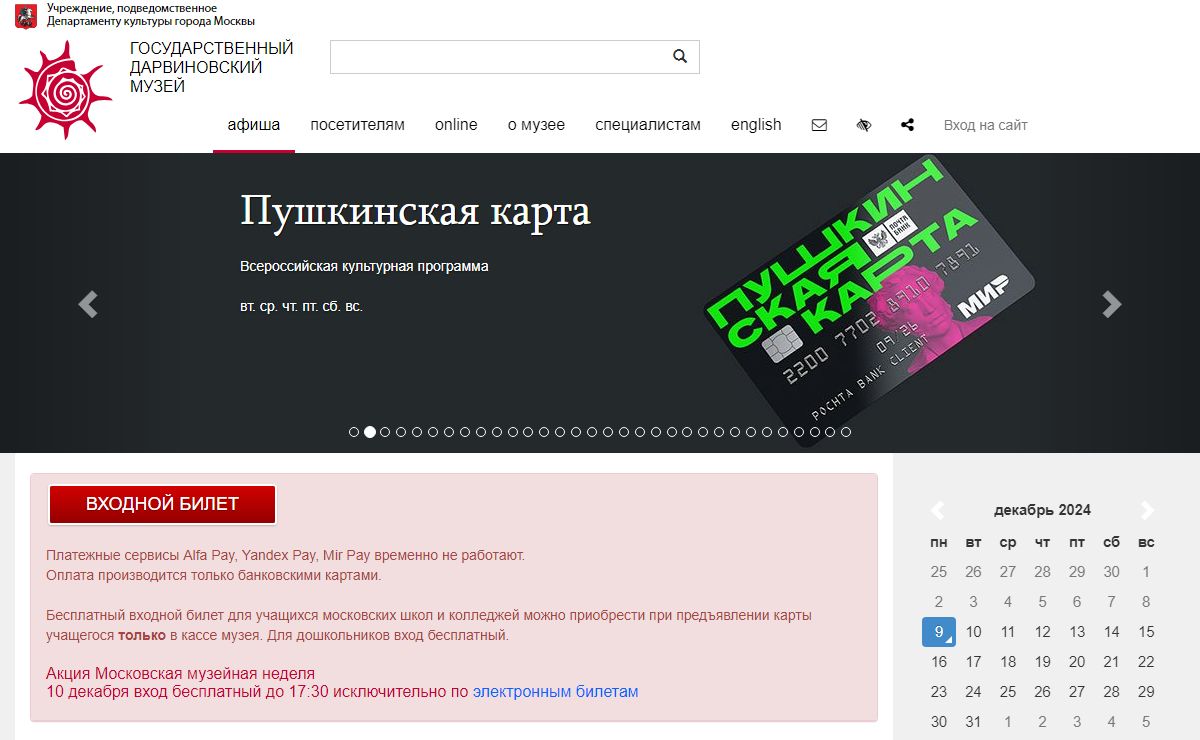Open the афиша menu tab

point(254,125)
